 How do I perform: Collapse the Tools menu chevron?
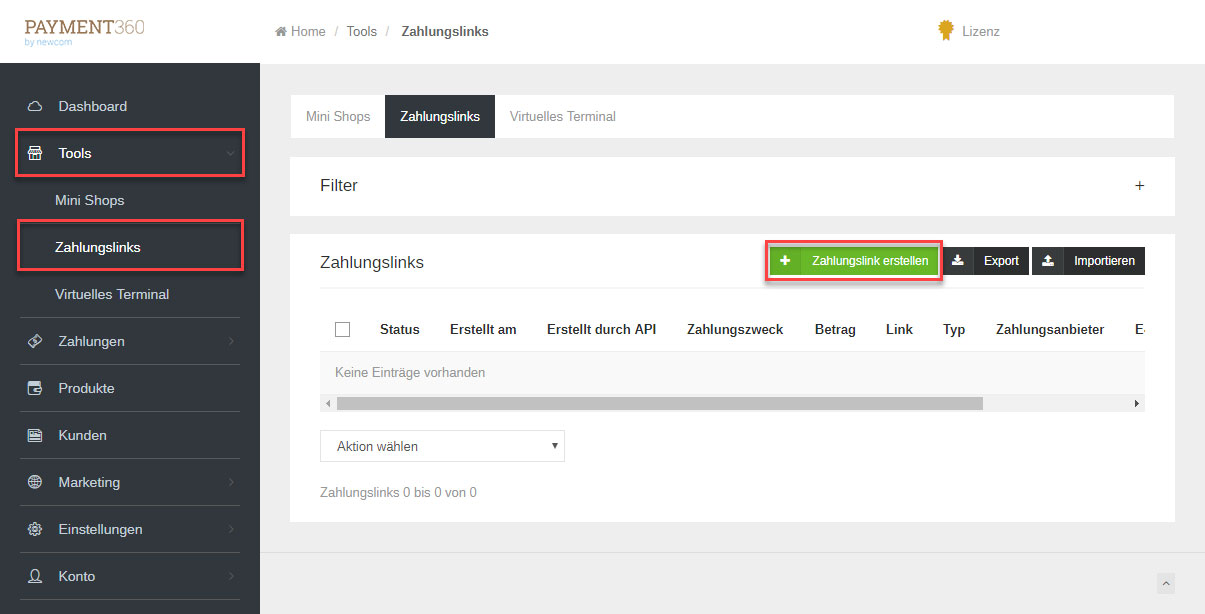[x=231, y=153]
